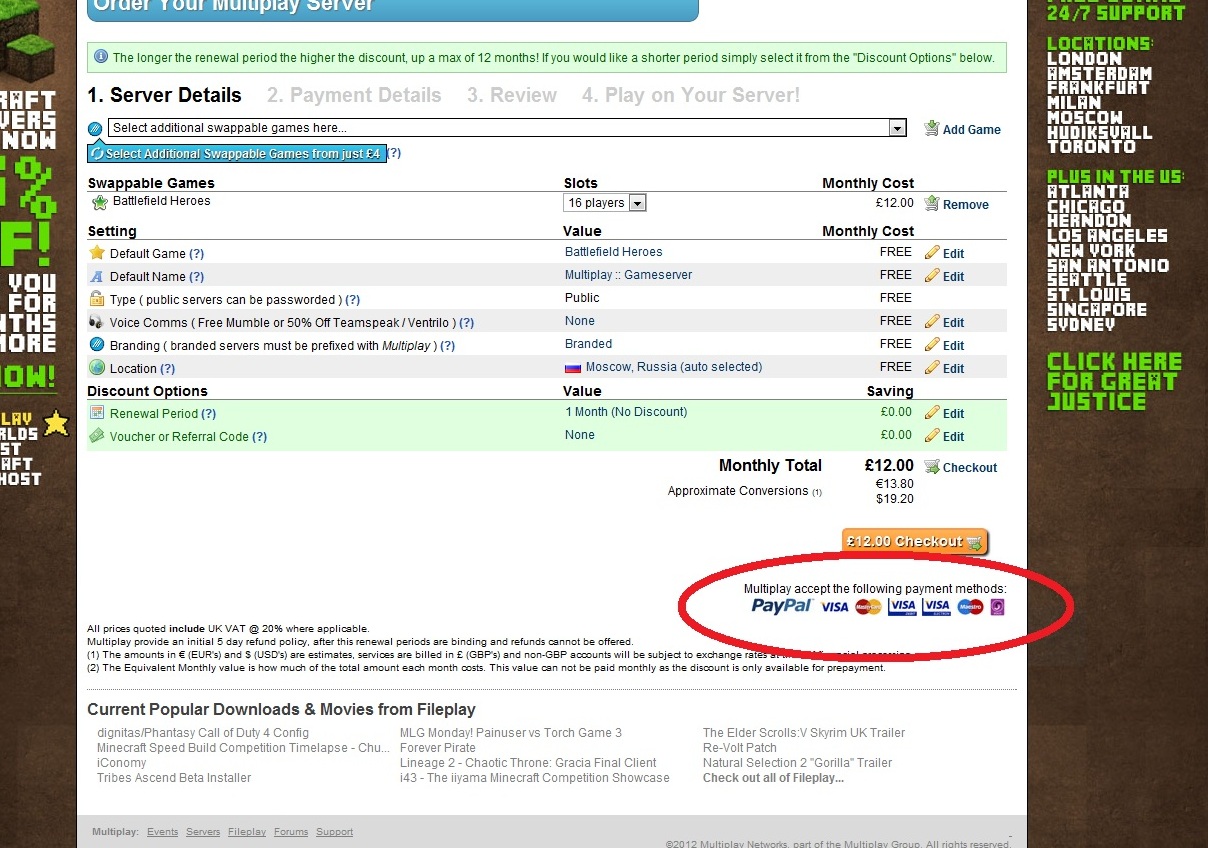Open the Servers footer link
Image resolution: width=1208 pixels, height=848 pixels.
click(x=203, y=832)
